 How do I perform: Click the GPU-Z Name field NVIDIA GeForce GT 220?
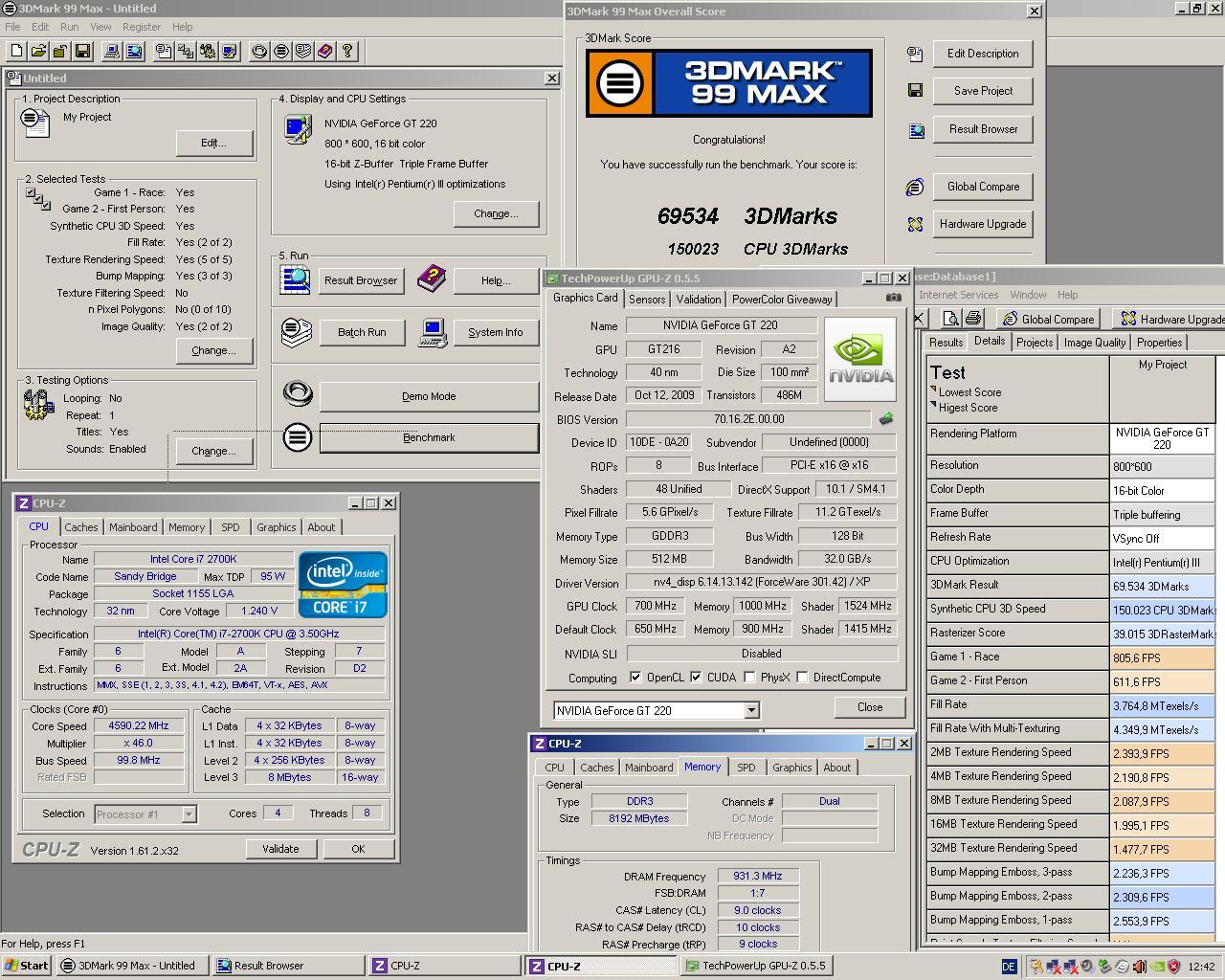pos(721,325)
